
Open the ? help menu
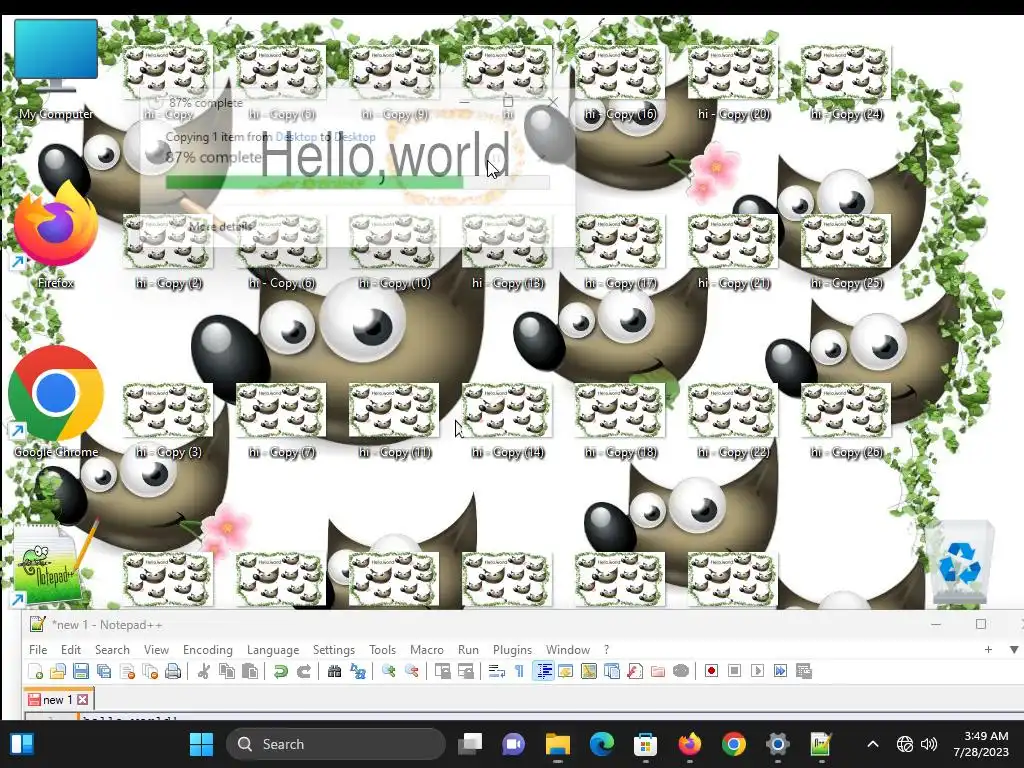(606, 650)
